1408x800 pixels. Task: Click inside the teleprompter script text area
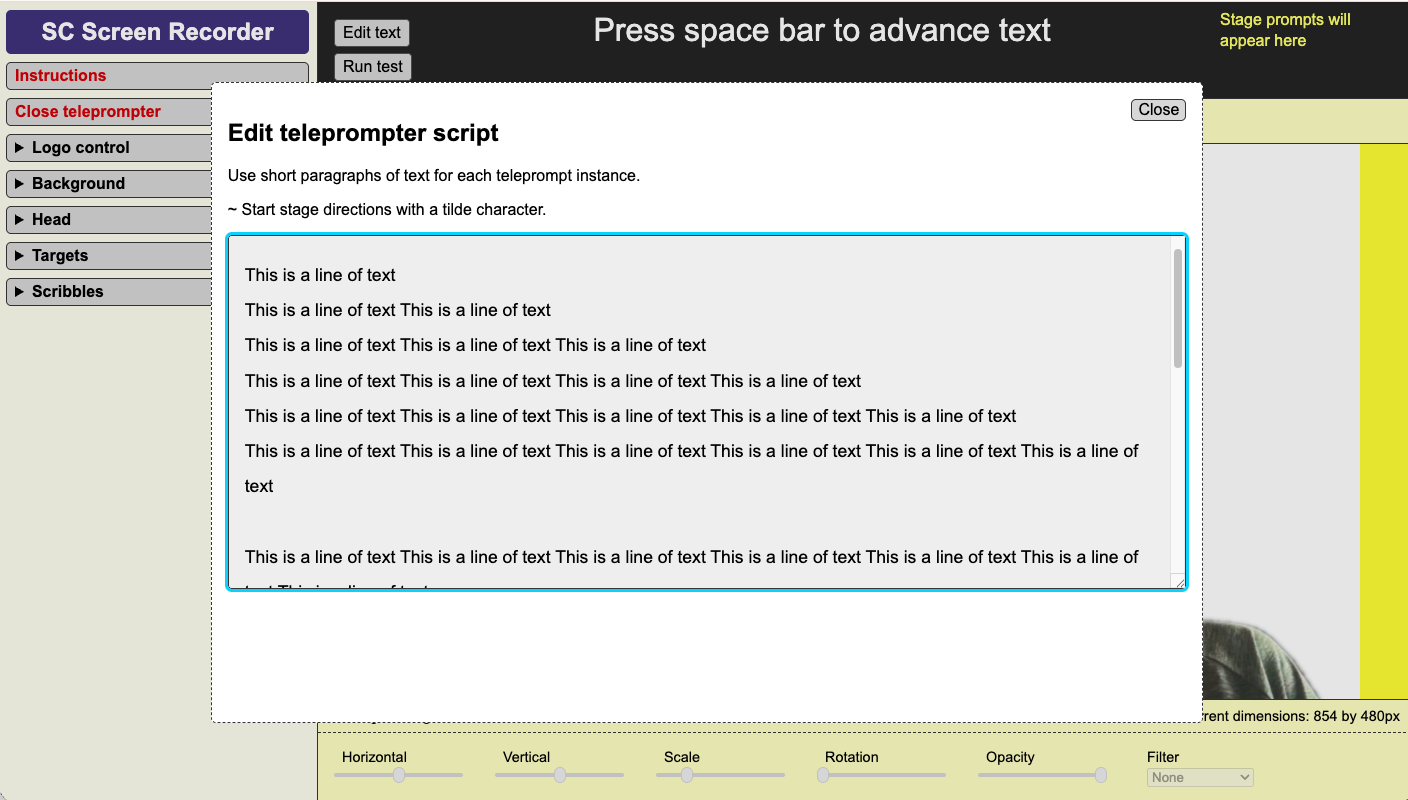click(700, 410)
